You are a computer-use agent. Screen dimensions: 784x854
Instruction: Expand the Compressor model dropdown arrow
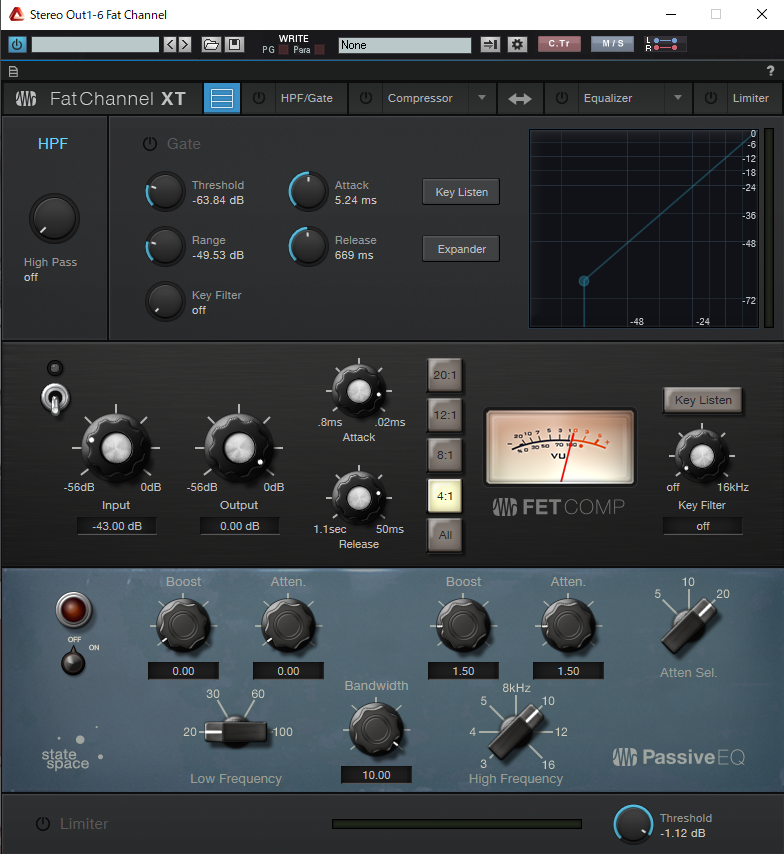click(482, 98)
